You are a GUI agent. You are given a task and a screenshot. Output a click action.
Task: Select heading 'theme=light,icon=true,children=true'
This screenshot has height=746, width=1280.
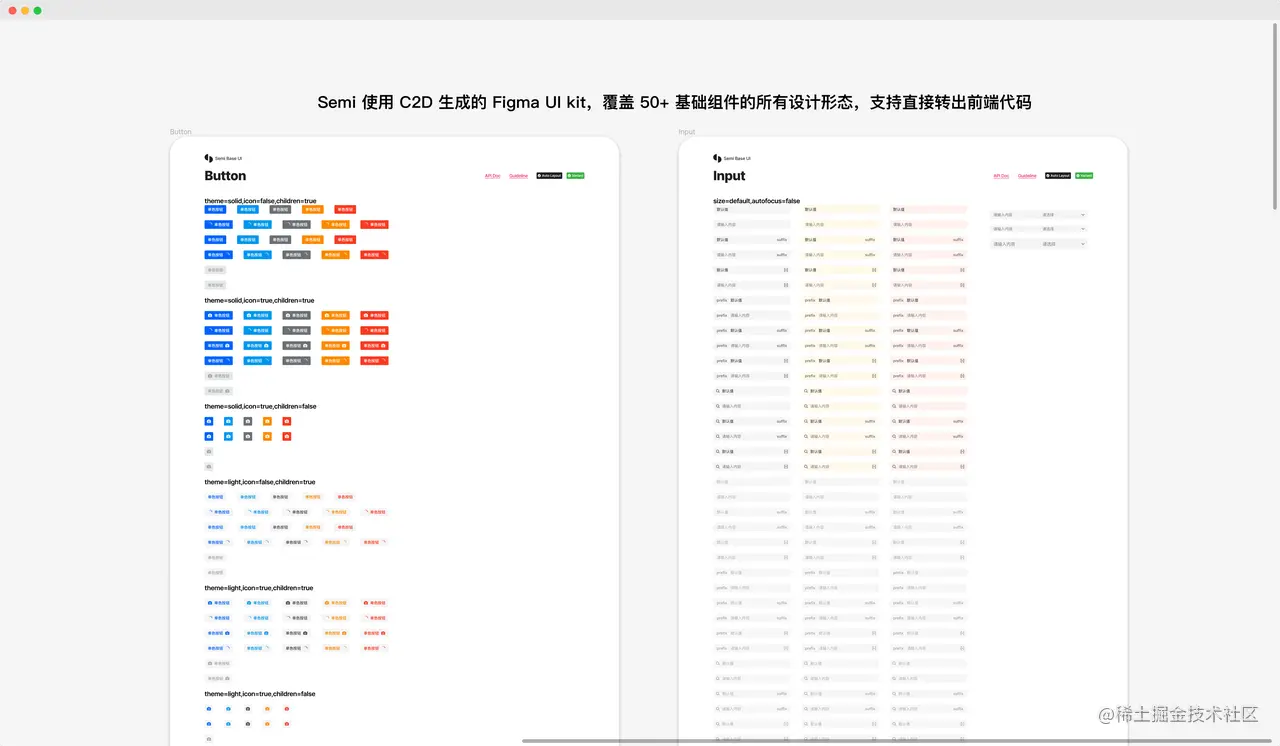tap(259, 588)
